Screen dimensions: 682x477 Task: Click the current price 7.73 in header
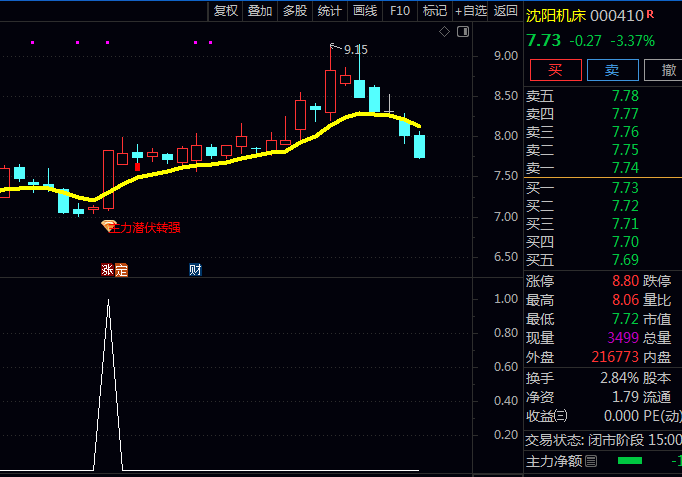[x=544, y=41]
